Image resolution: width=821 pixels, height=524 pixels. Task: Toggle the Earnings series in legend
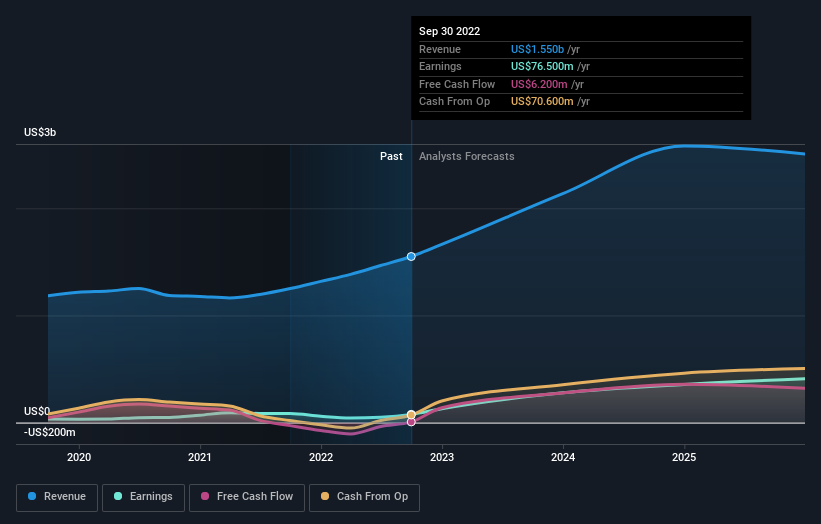(x=143, y=497)
